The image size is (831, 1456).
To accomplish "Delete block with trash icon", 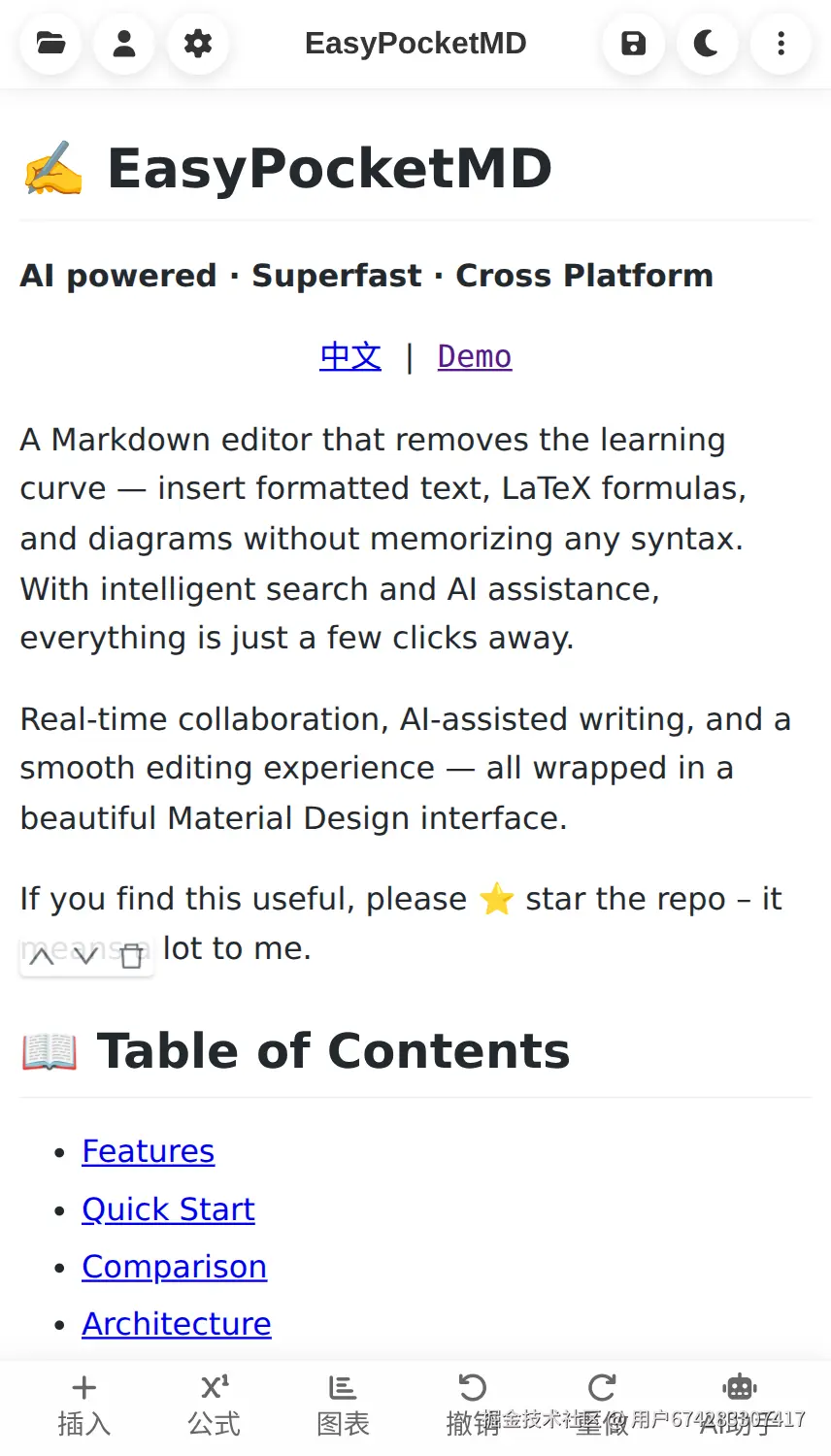I will point(132,957).
